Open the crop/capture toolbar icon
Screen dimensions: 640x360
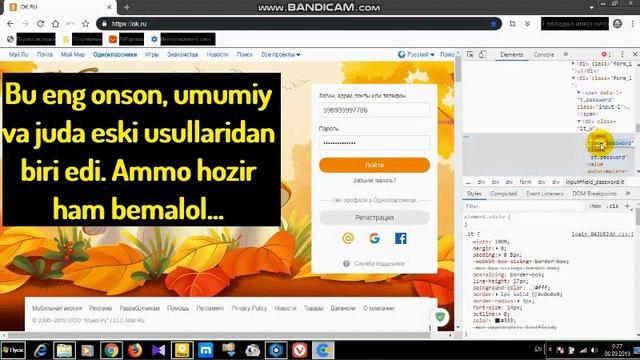coord(512,24)
